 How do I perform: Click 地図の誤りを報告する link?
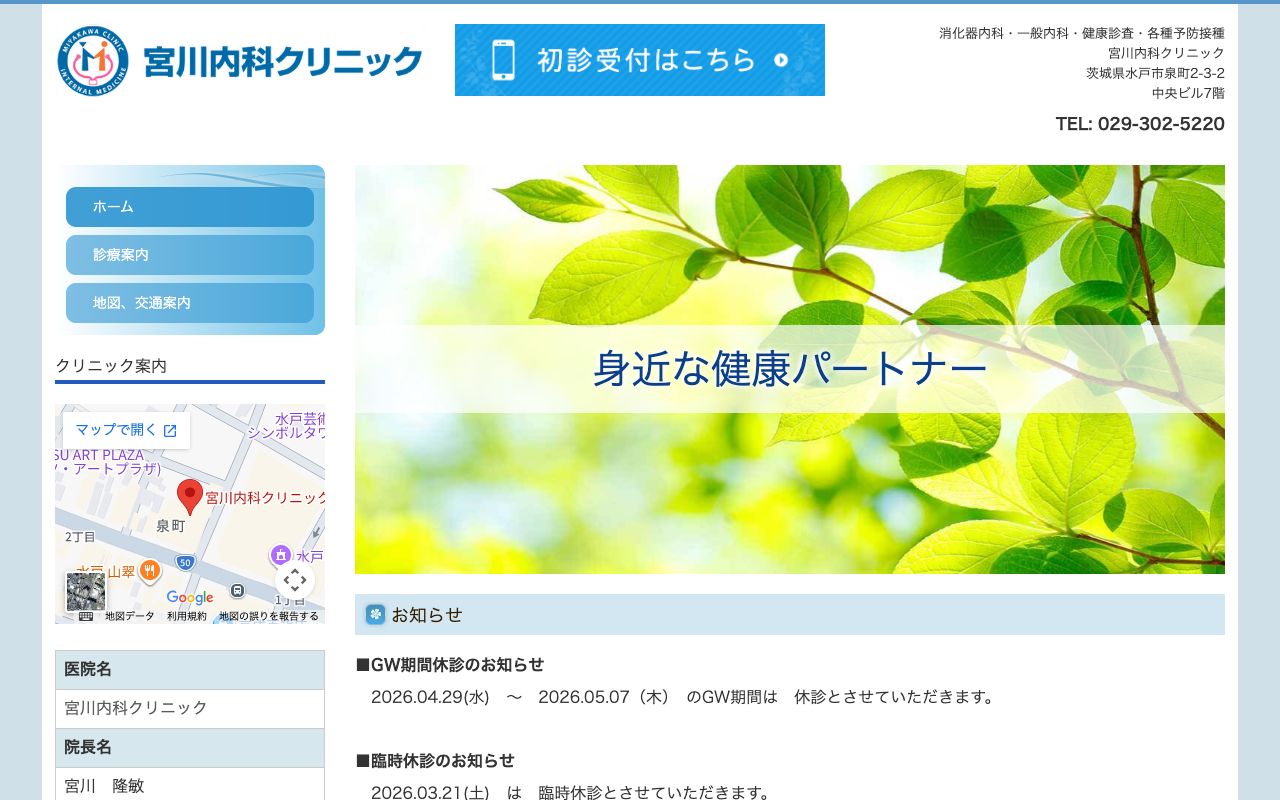click(x=269, y=616)
